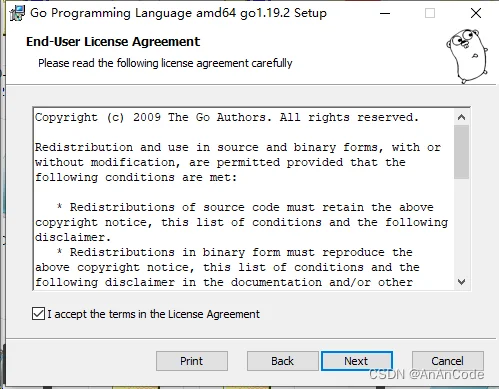Click the End-User License Agreement heading
This screenshot has height=389, width=499.
[113, 42]
